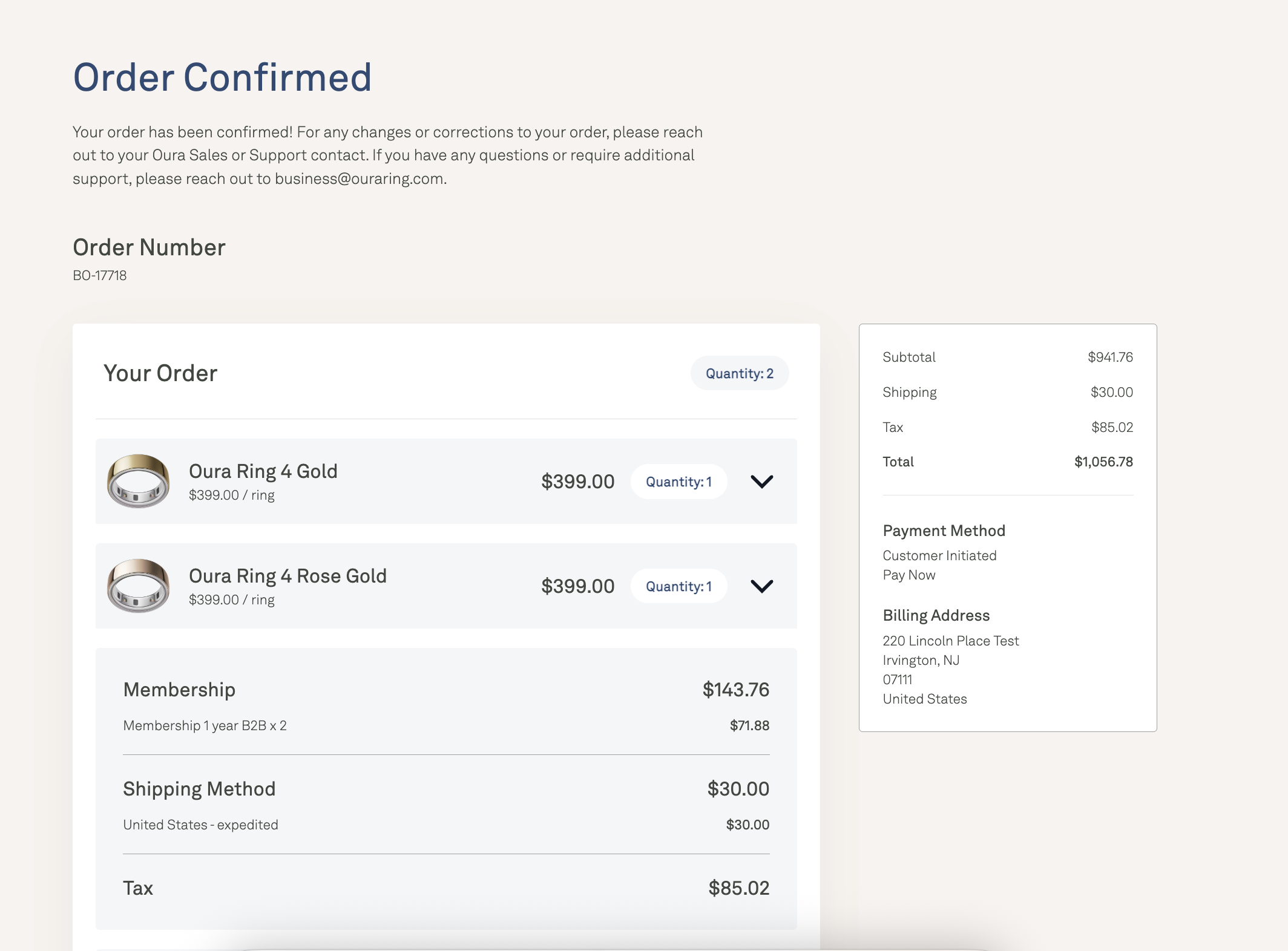Expand the Oura Ring 4 Rose Gold chevron
The width and height of the screenshot is (1288, 951).
pyautogui.click(x=761, y=586)
